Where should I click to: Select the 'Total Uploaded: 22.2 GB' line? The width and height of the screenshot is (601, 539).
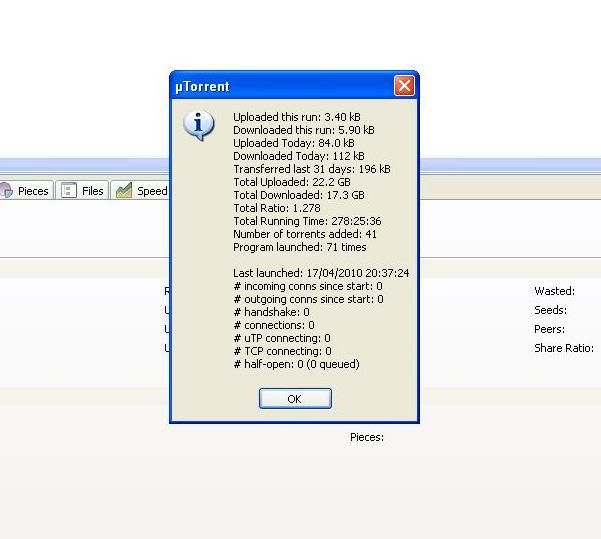pyautogui.click(x=292, y=182)
